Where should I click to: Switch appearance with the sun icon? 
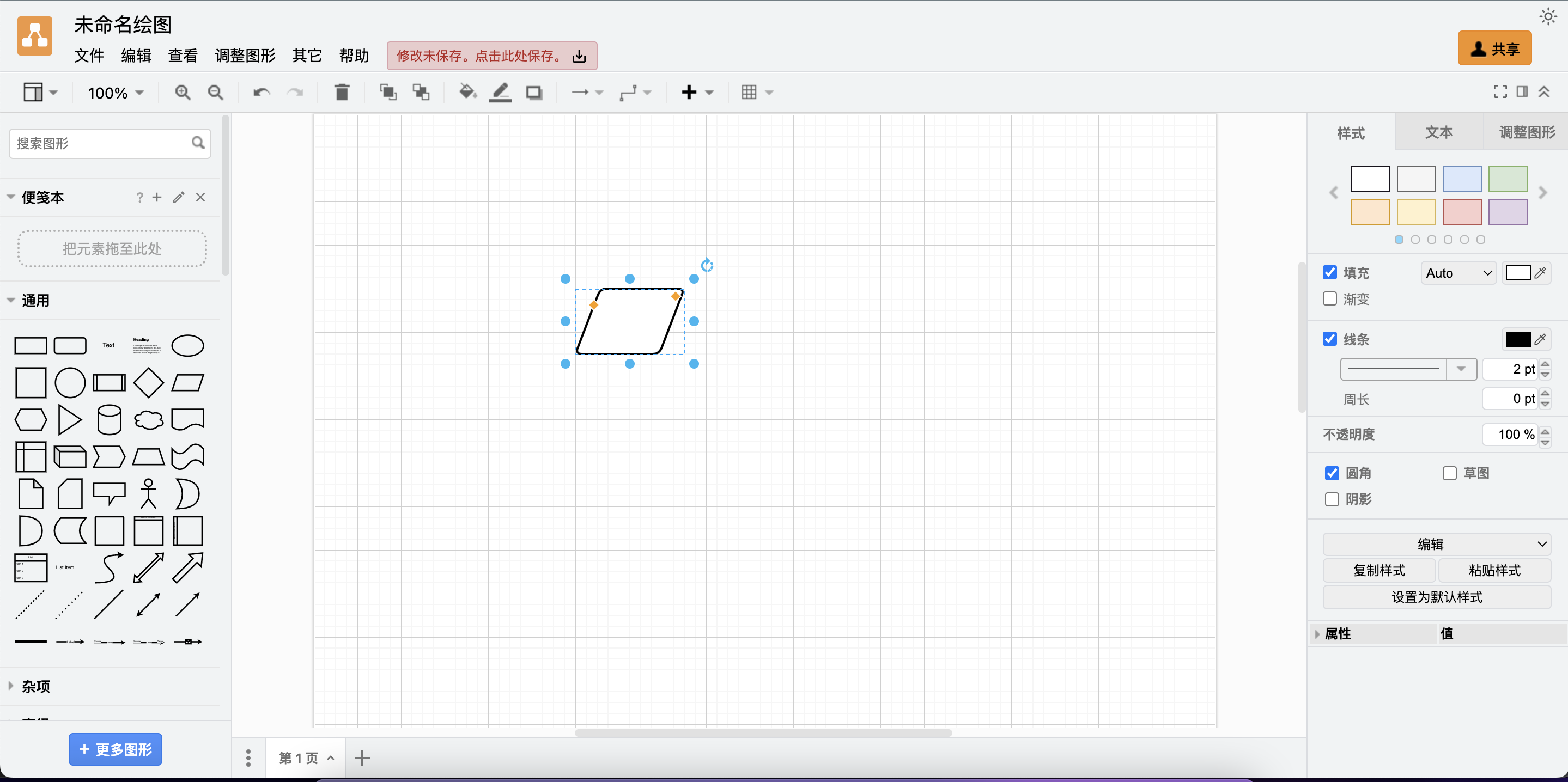1548,16
